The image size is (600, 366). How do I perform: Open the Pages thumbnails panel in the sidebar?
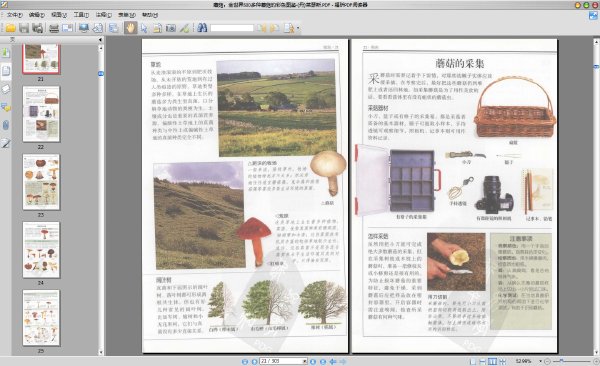6,71
